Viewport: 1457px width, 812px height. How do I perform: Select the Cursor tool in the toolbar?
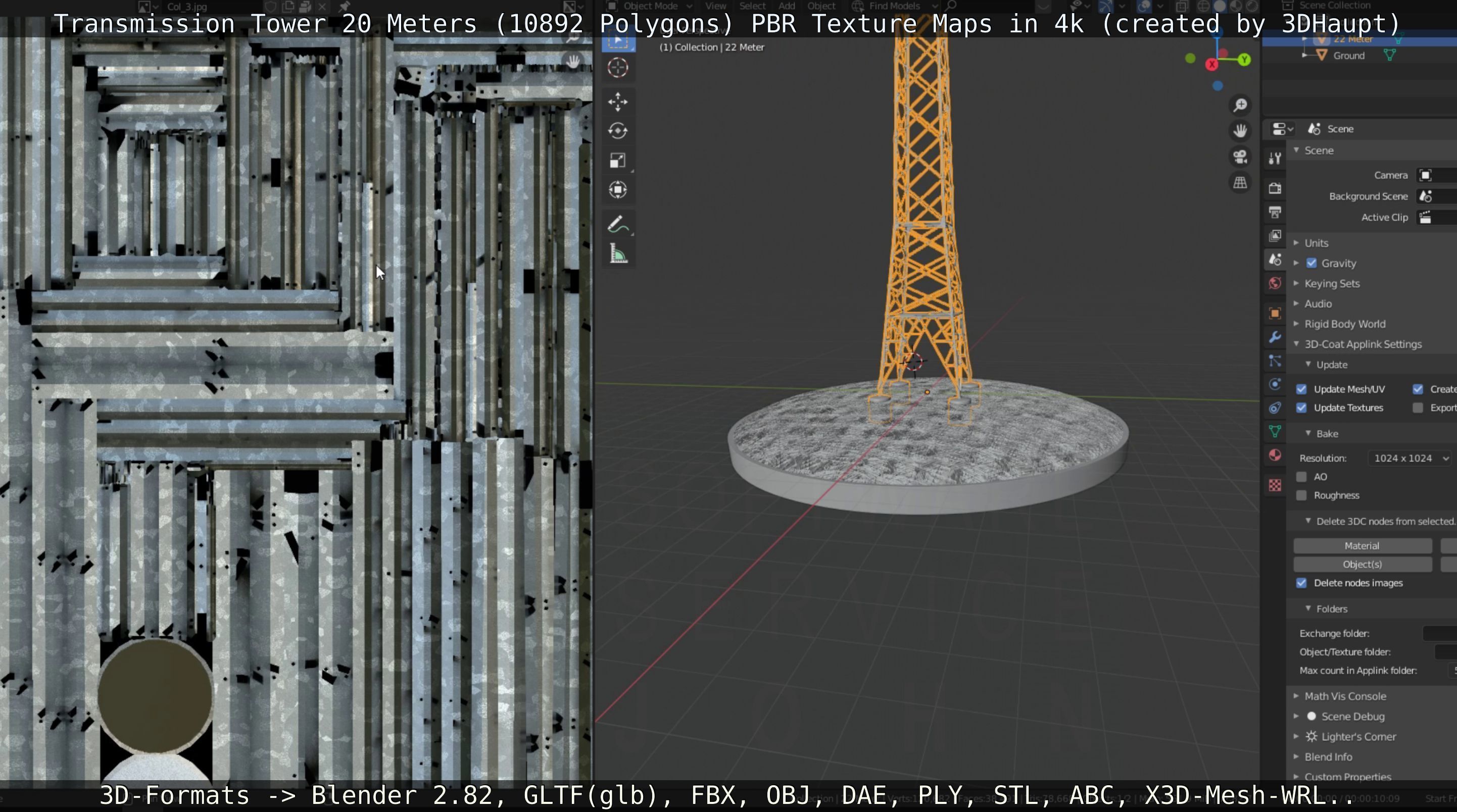618,68
